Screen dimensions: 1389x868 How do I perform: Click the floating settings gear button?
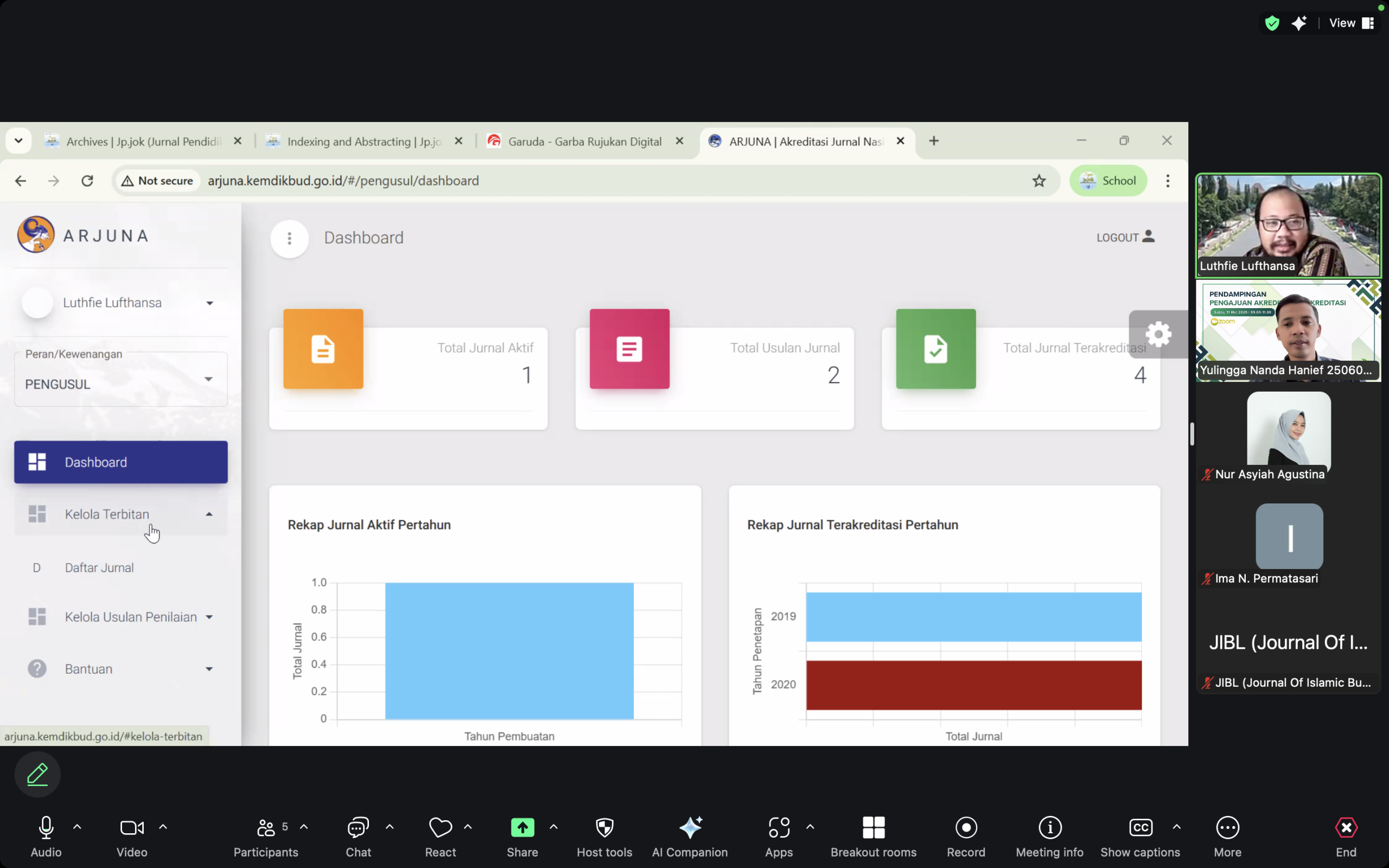coord(1158,334)
